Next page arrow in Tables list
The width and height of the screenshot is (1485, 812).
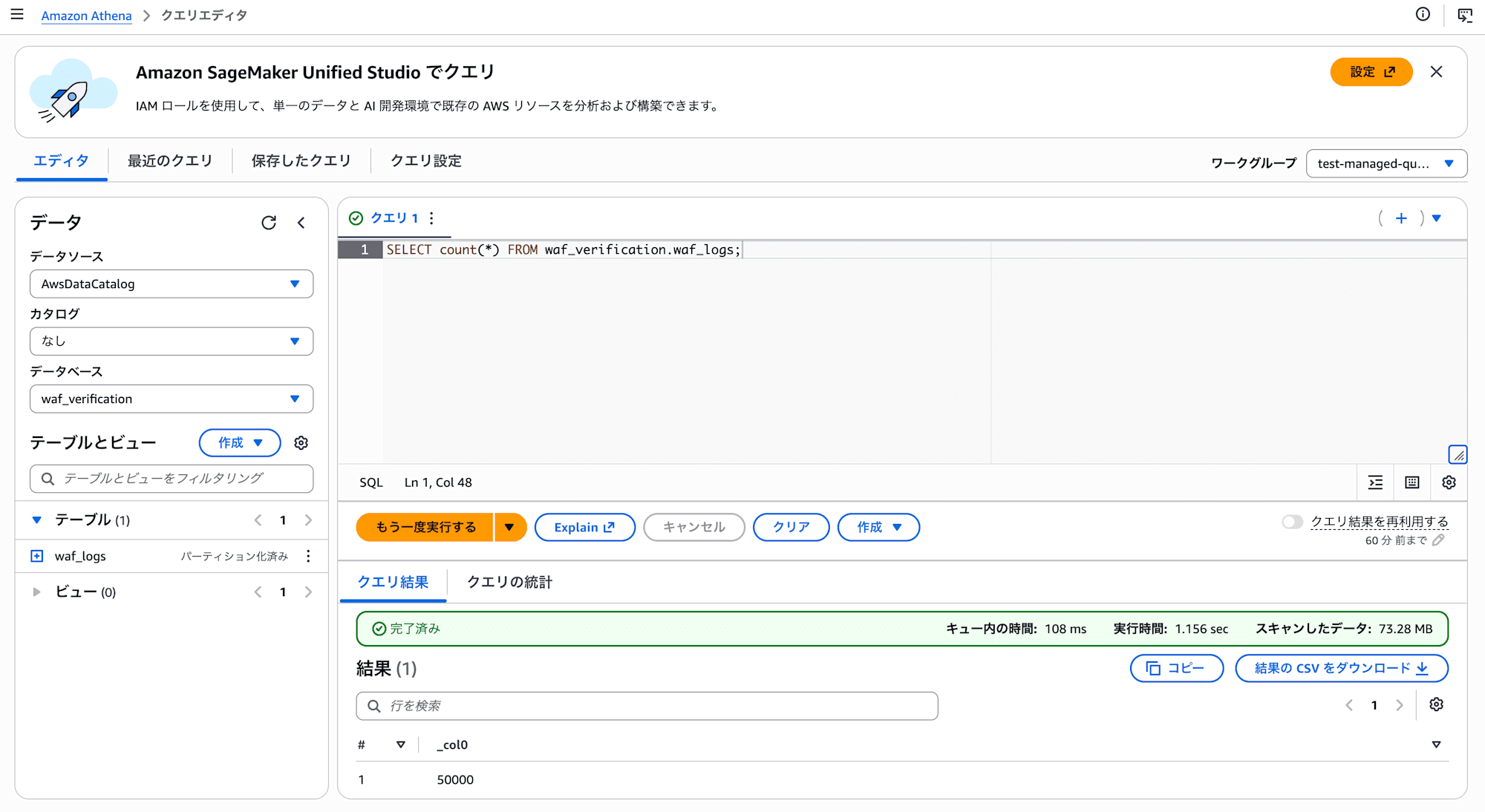pyautogui.click(x=308, y=520)
